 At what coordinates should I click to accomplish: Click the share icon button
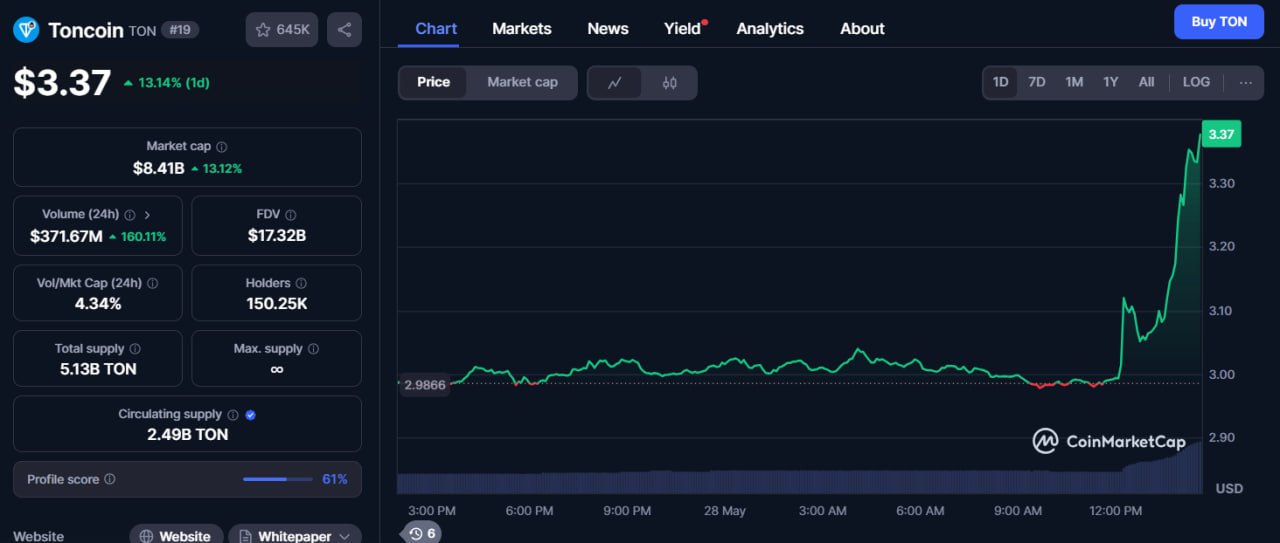[x=344, y=30]
